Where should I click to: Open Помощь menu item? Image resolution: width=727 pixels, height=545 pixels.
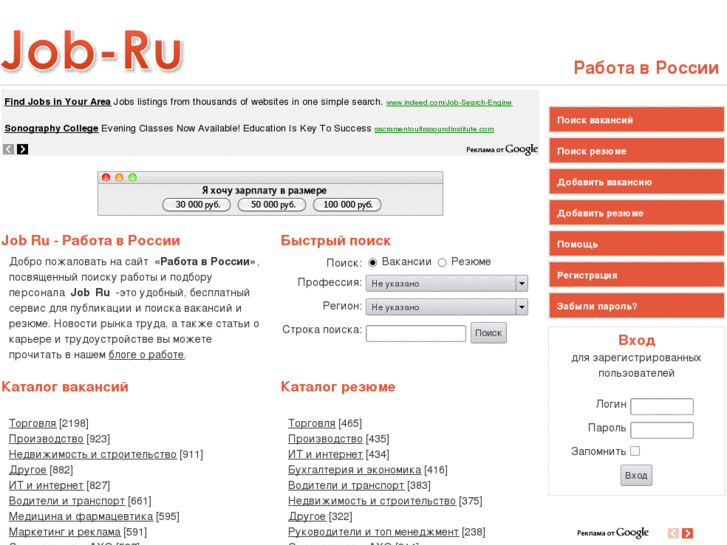pyautogui.click(x=637, y=244)
